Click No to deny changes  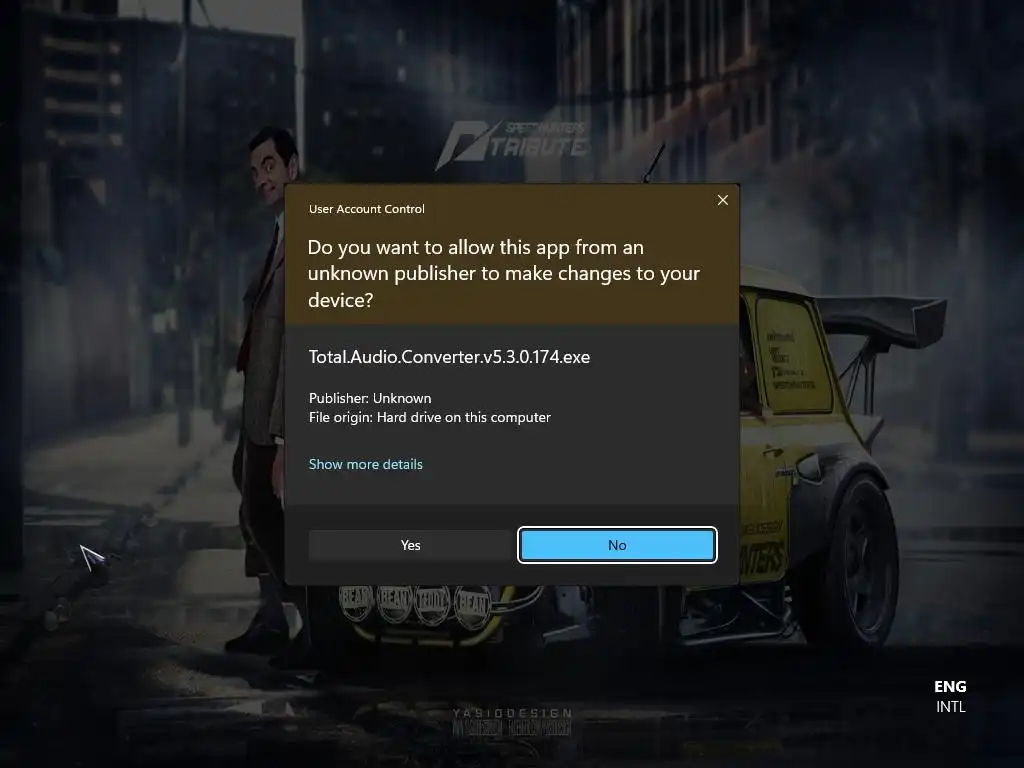coord(617,545)
